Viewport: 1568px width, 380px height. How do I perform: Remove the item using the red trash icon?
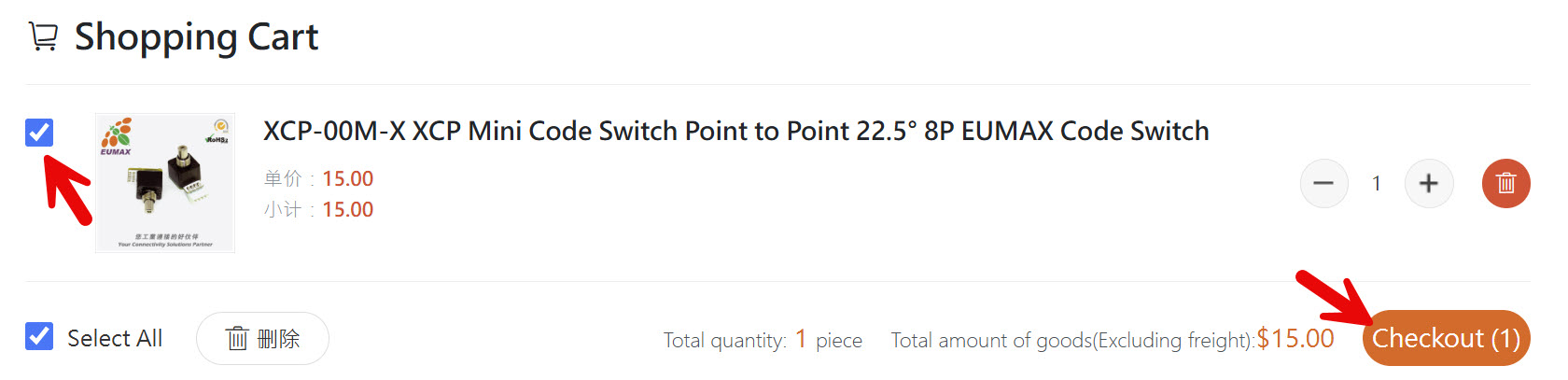coord(1505,183)
